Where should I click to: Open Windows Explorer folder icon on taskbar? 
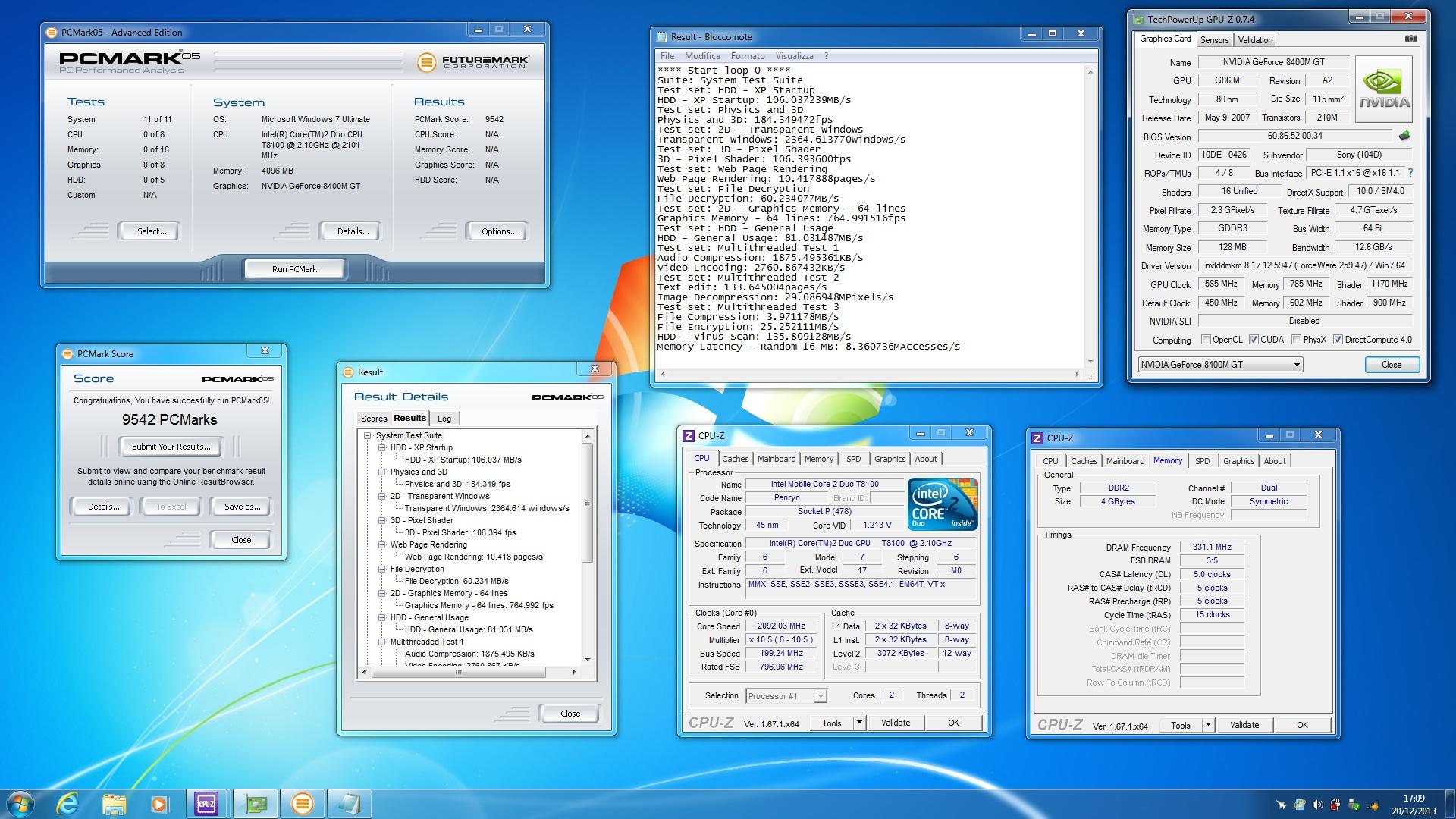[114, 804]
